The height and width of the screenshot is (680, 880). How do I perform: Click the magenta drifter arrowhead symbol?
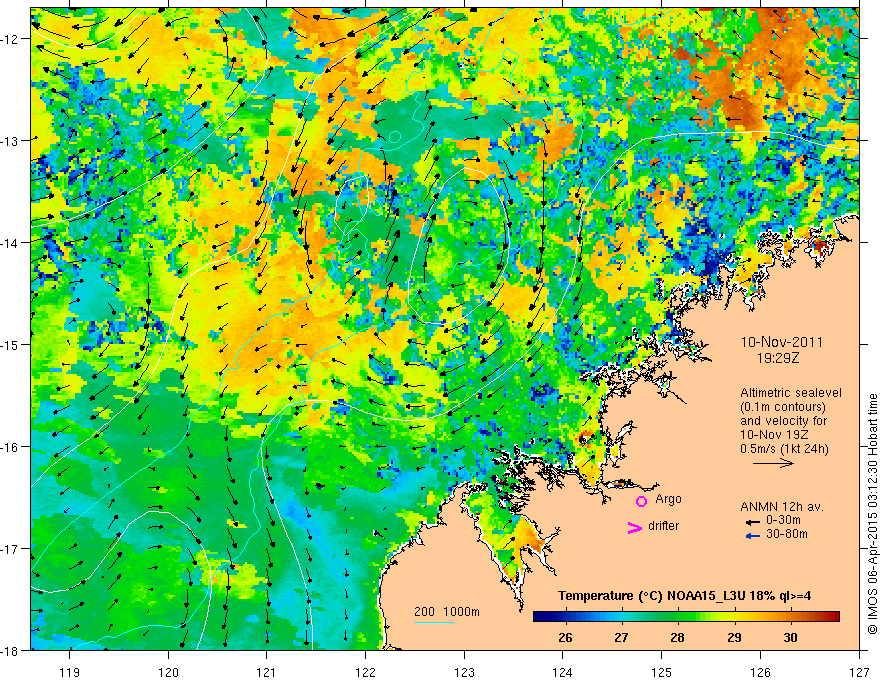[x=634, y=527]
